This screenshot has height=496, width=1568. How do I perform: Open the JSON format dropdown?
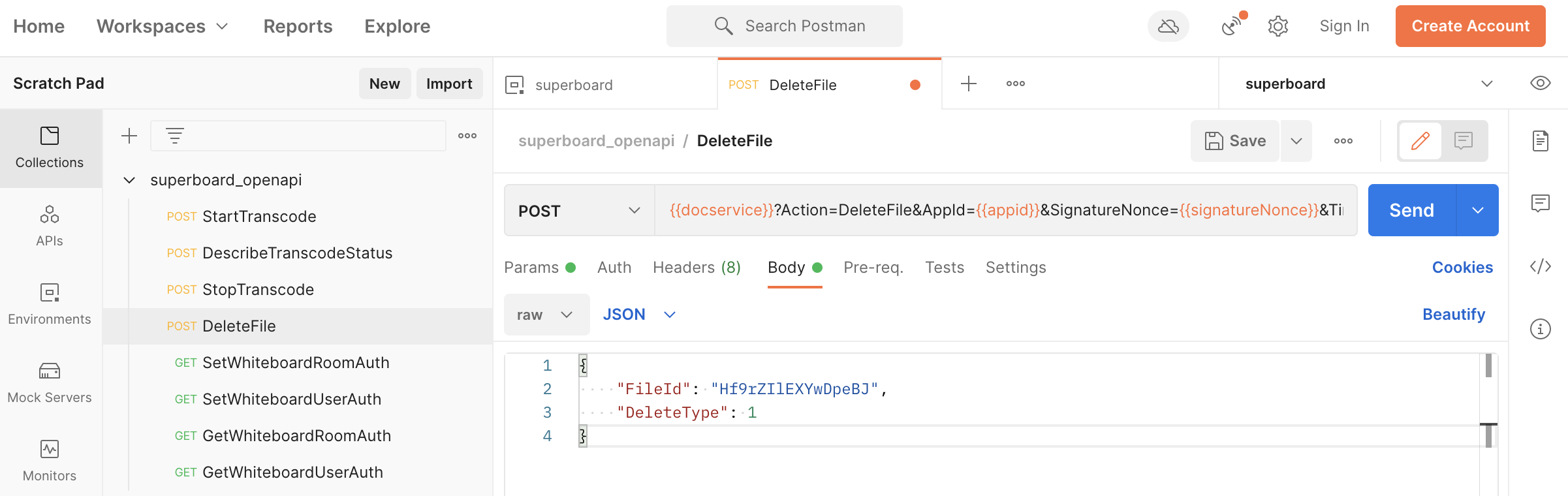point(639,315)
